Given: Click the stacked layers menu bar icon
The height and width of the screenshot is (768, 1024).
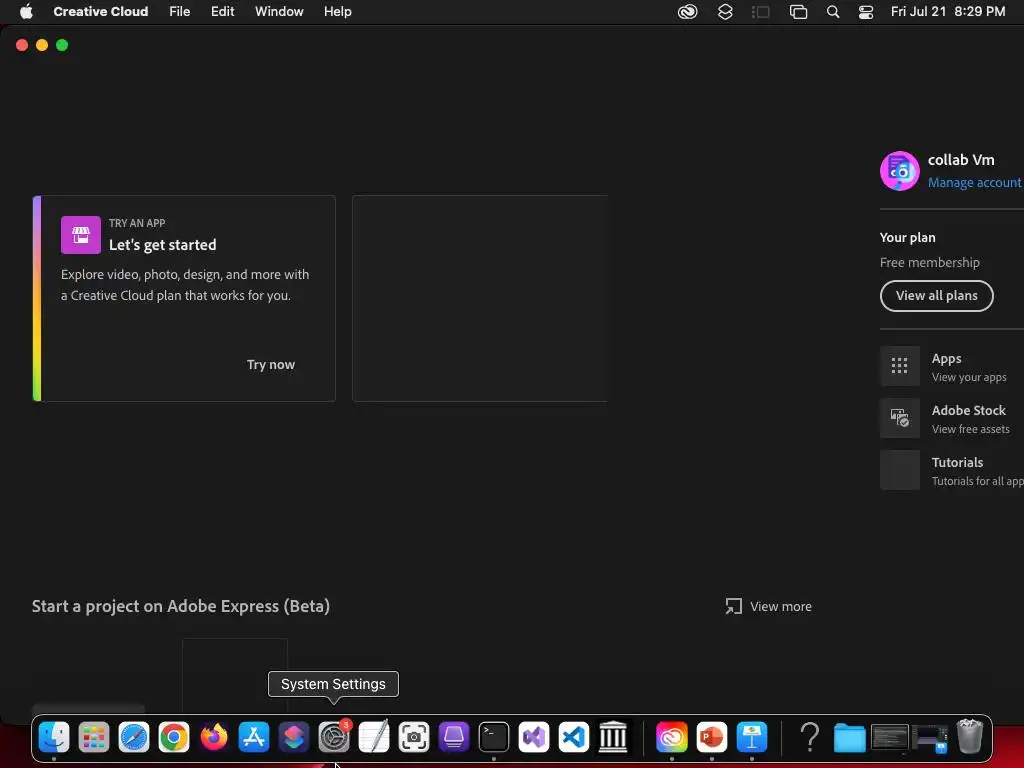Looking at the screenshot, I should click(x=725, y=12).
